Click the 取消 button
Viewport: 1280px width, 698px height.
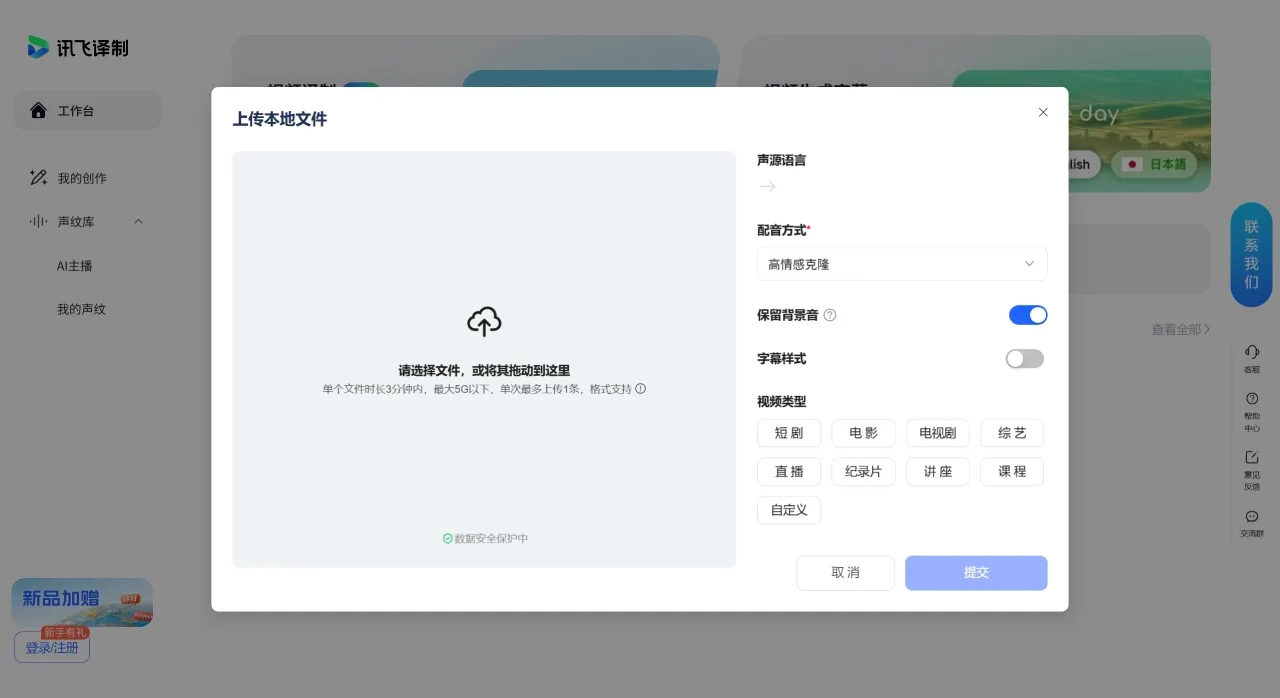(845, 573)
